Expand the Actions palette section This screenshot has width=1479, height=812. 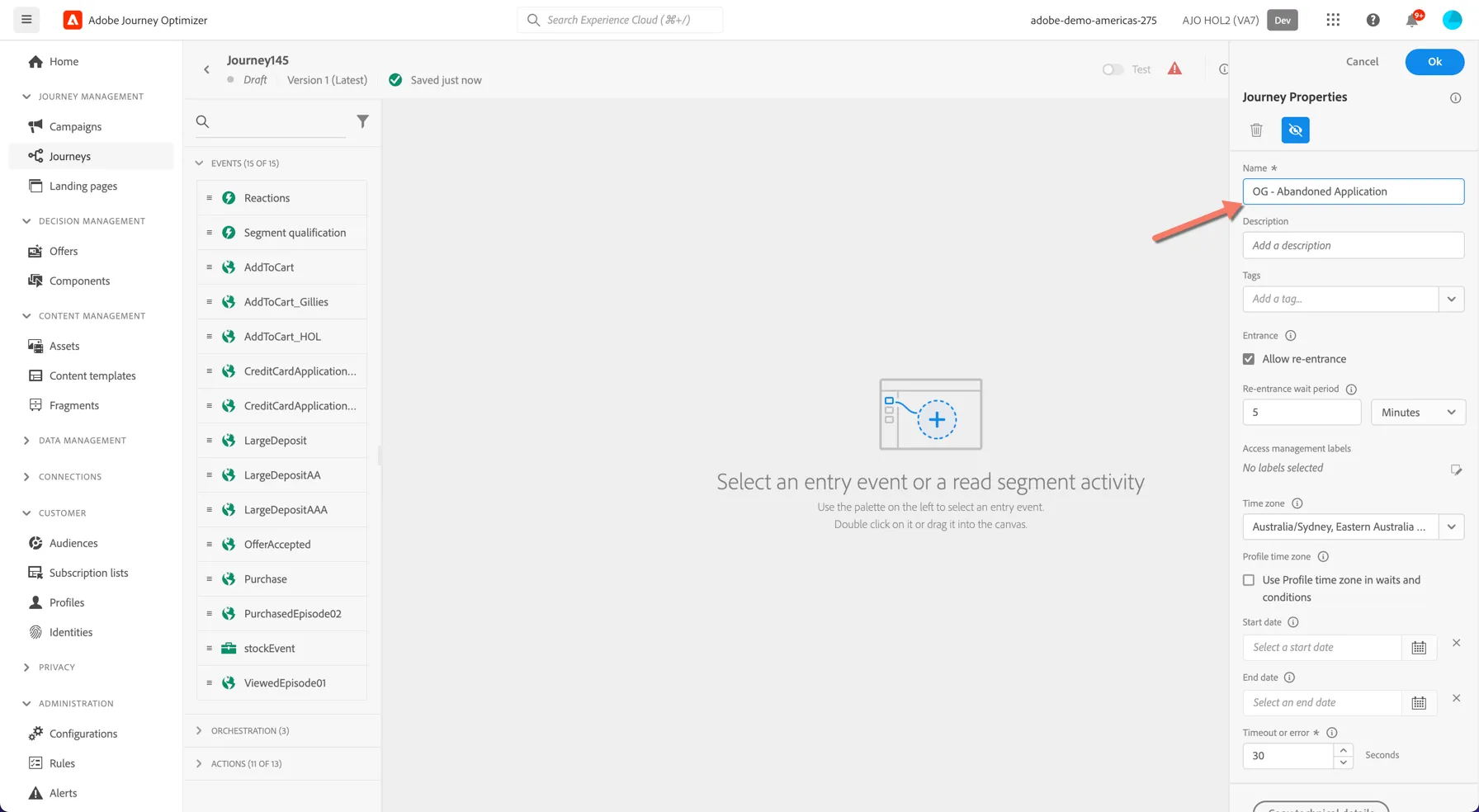[199, 763]
